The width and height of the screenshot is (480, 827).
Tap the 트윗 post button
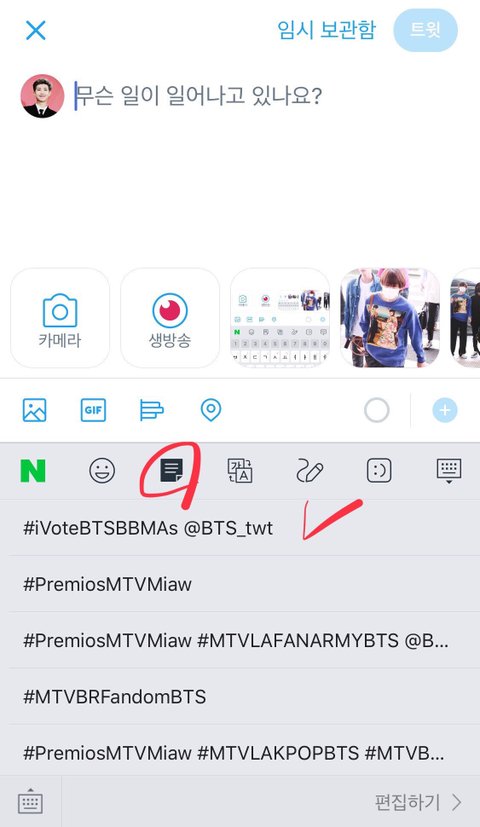click(425, 30)
